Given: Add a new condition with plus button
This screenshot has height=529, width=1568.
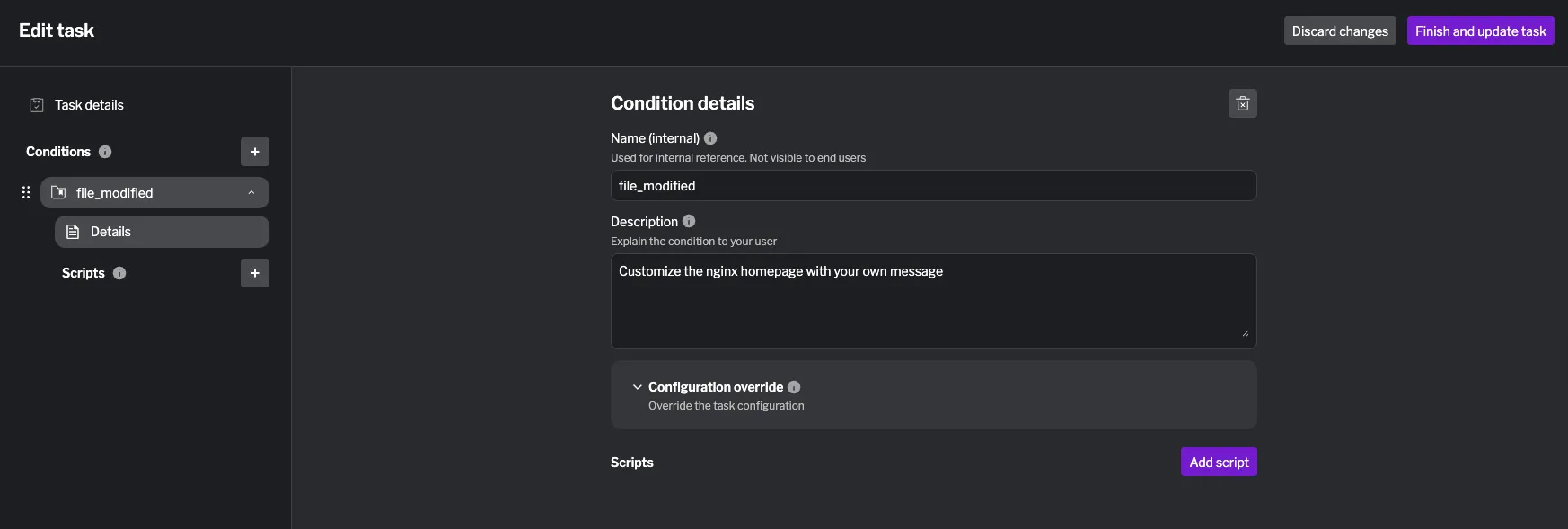Looking at the screenshot, I should tap(254, 152).
